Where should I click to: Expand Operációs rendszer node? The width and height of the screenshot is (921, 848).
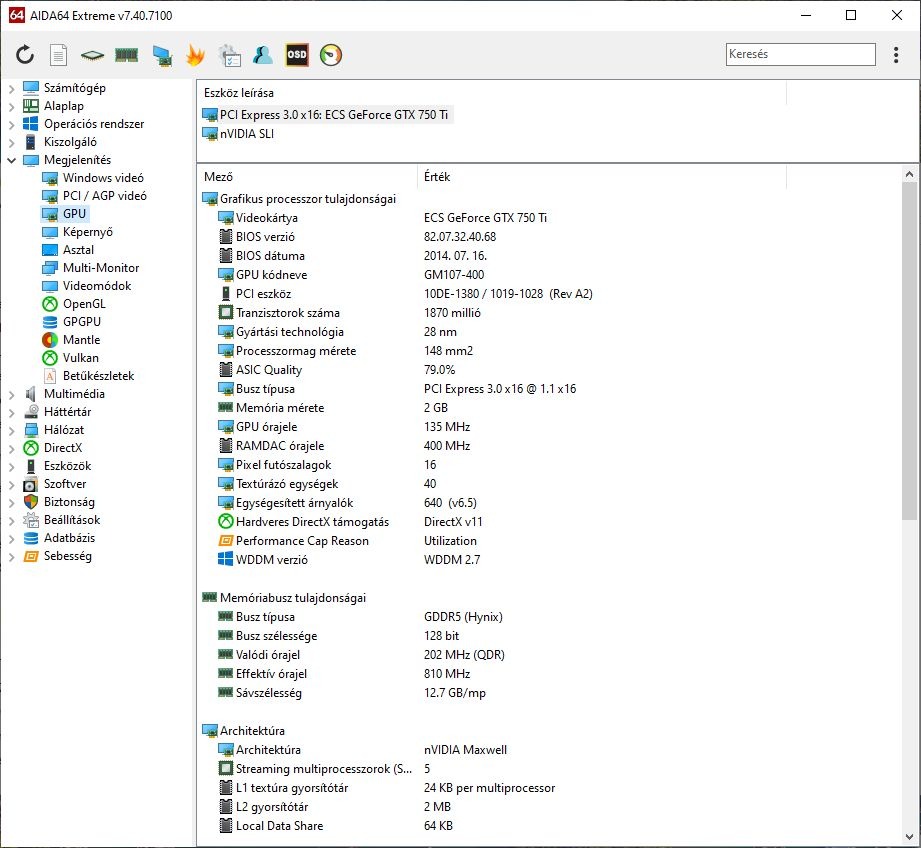pos(12,124)
